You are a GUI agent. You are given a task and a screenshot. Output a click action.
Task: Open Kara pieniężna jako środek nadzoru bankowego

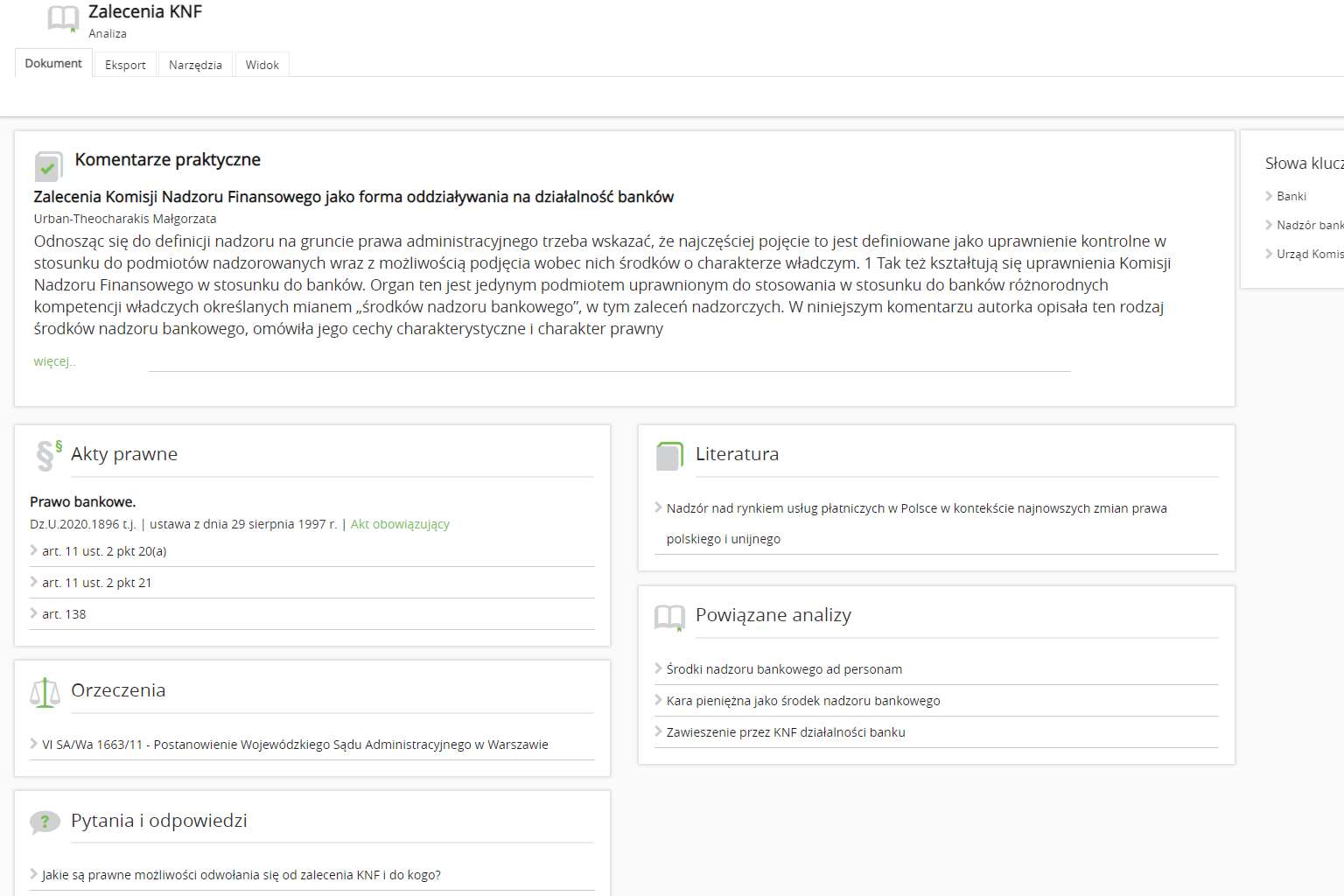pos(802,701)
